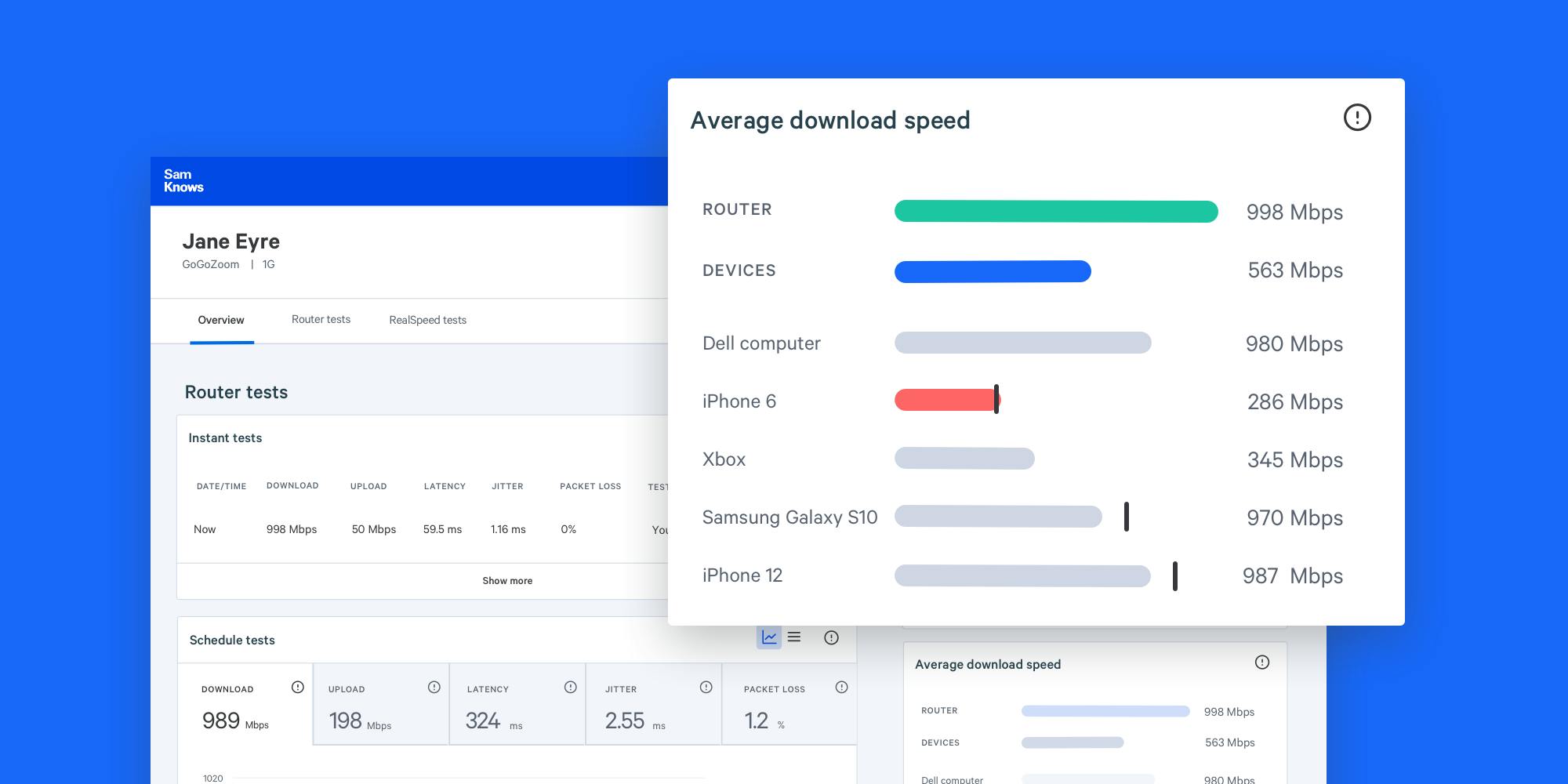Click the JITTER column header in Instant tests
This screenshot has width=1568, height=784.
(x=507, y=486)
